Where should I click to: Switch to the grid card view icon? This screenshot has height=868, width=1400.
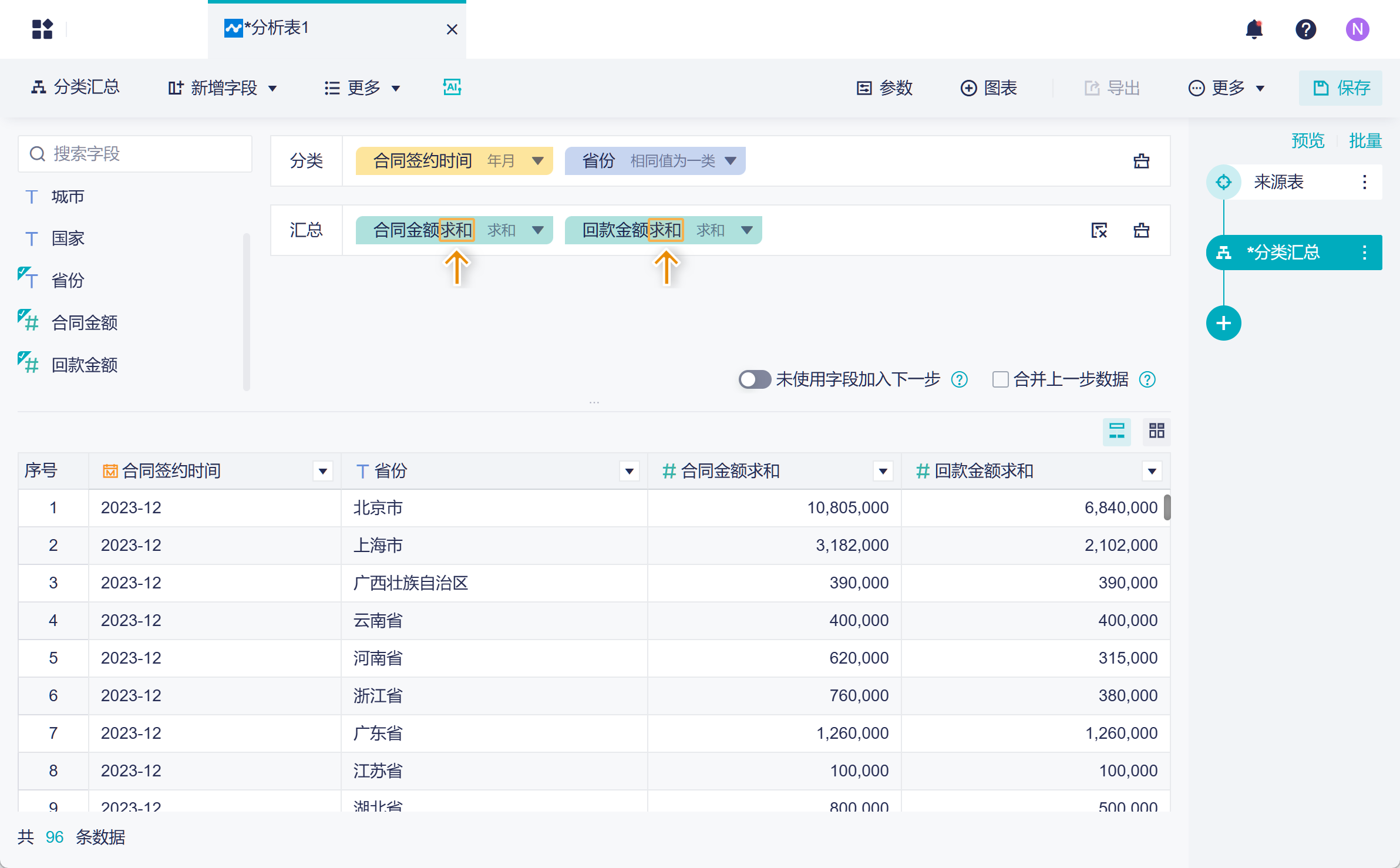[x=1156, y=431]
